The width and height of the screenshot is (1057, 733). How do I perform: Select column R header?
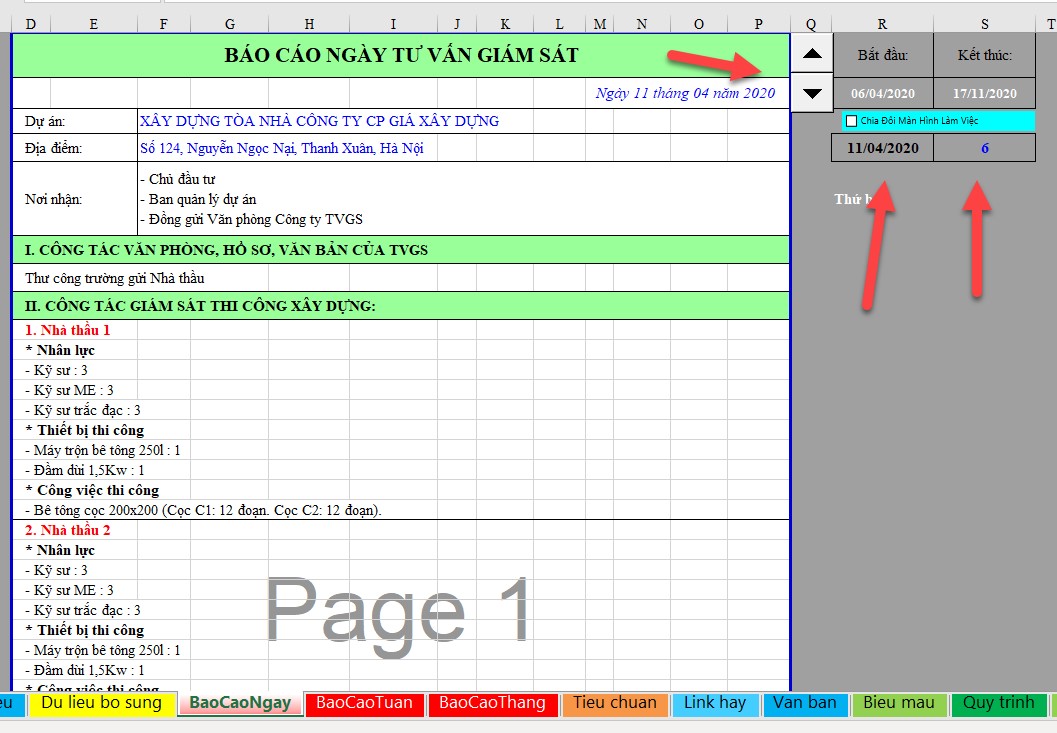coord(882,24)
